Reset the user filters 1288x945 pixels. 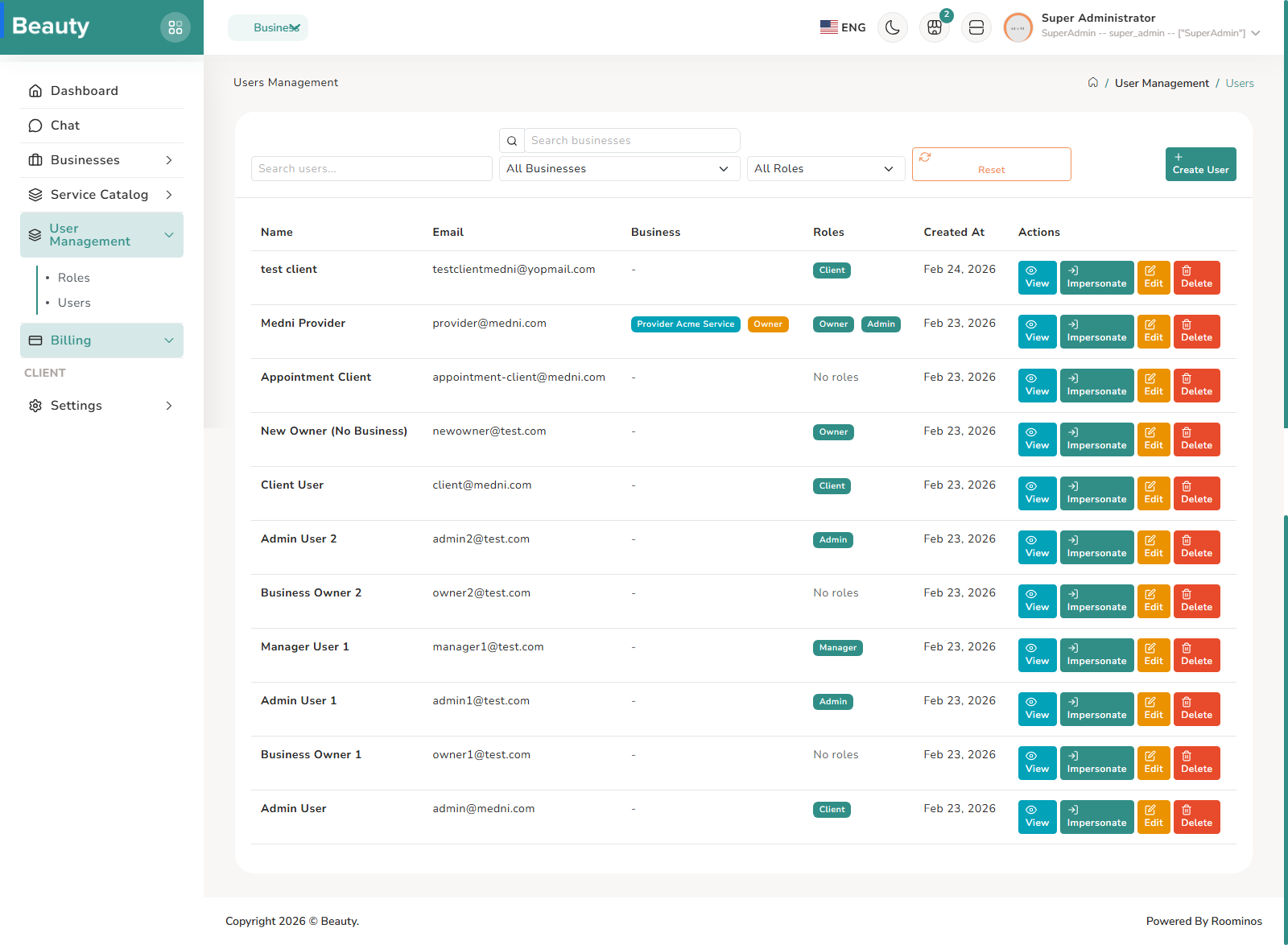point(991,164)
